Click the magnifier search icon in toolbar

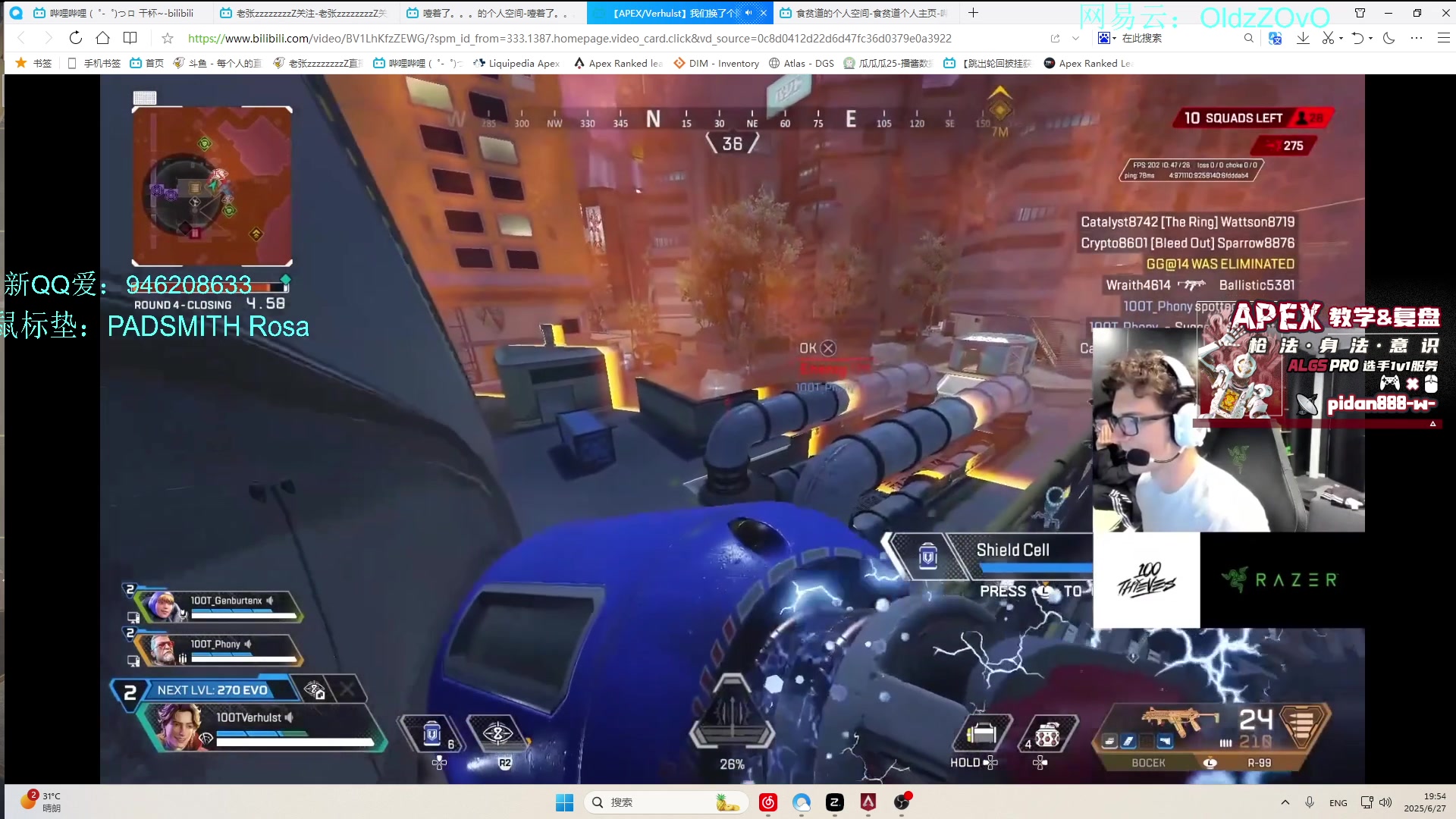(1248, 38)
